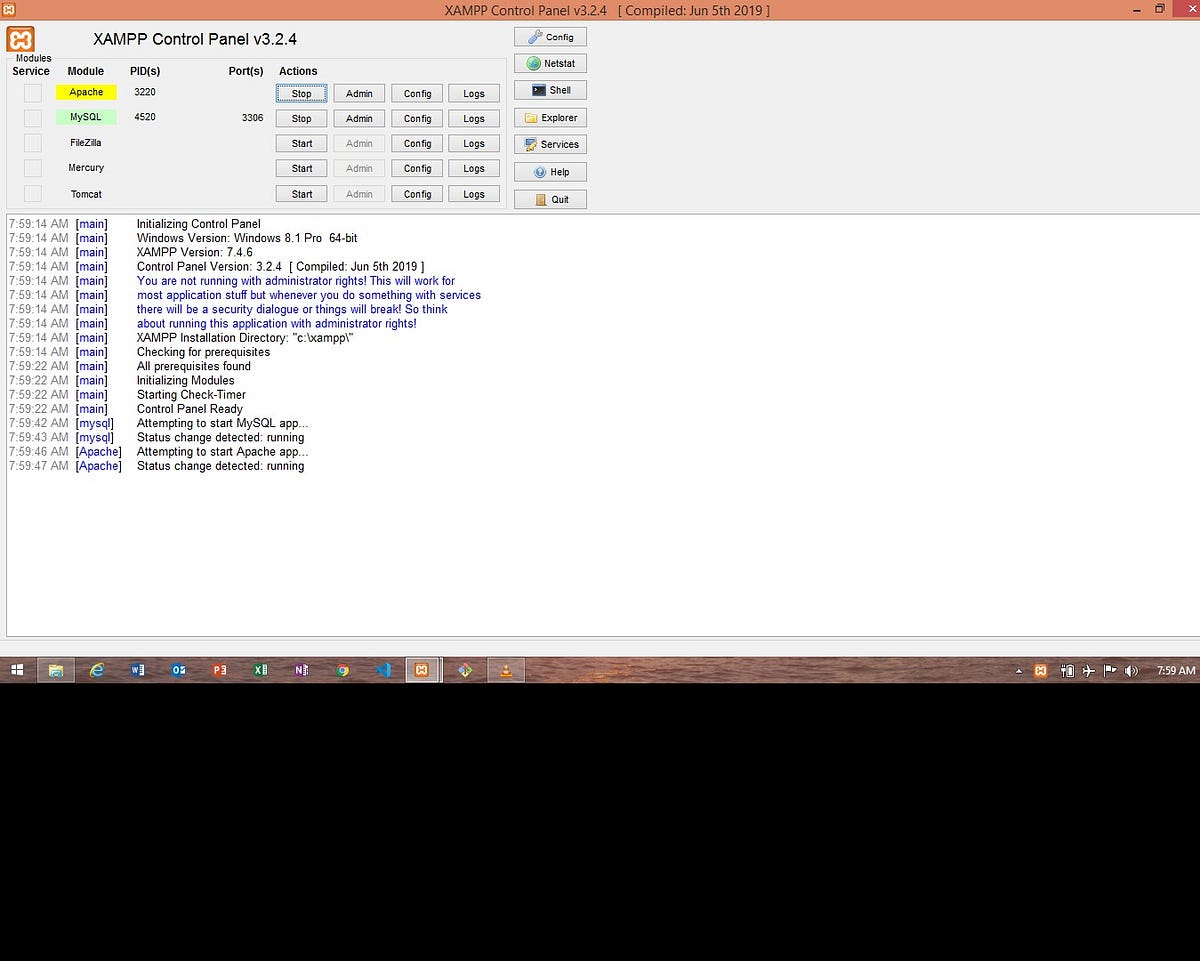Toggle the FileZilla service checkbox
The image size is (1200, 961).
[33, 143]
